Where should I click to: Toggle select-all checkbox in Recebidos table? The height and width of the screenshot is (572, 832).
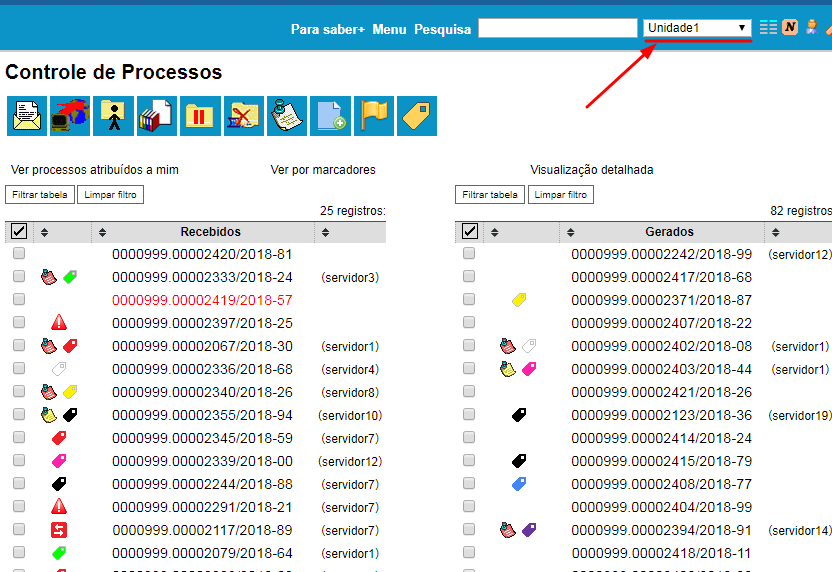point(19,232)
